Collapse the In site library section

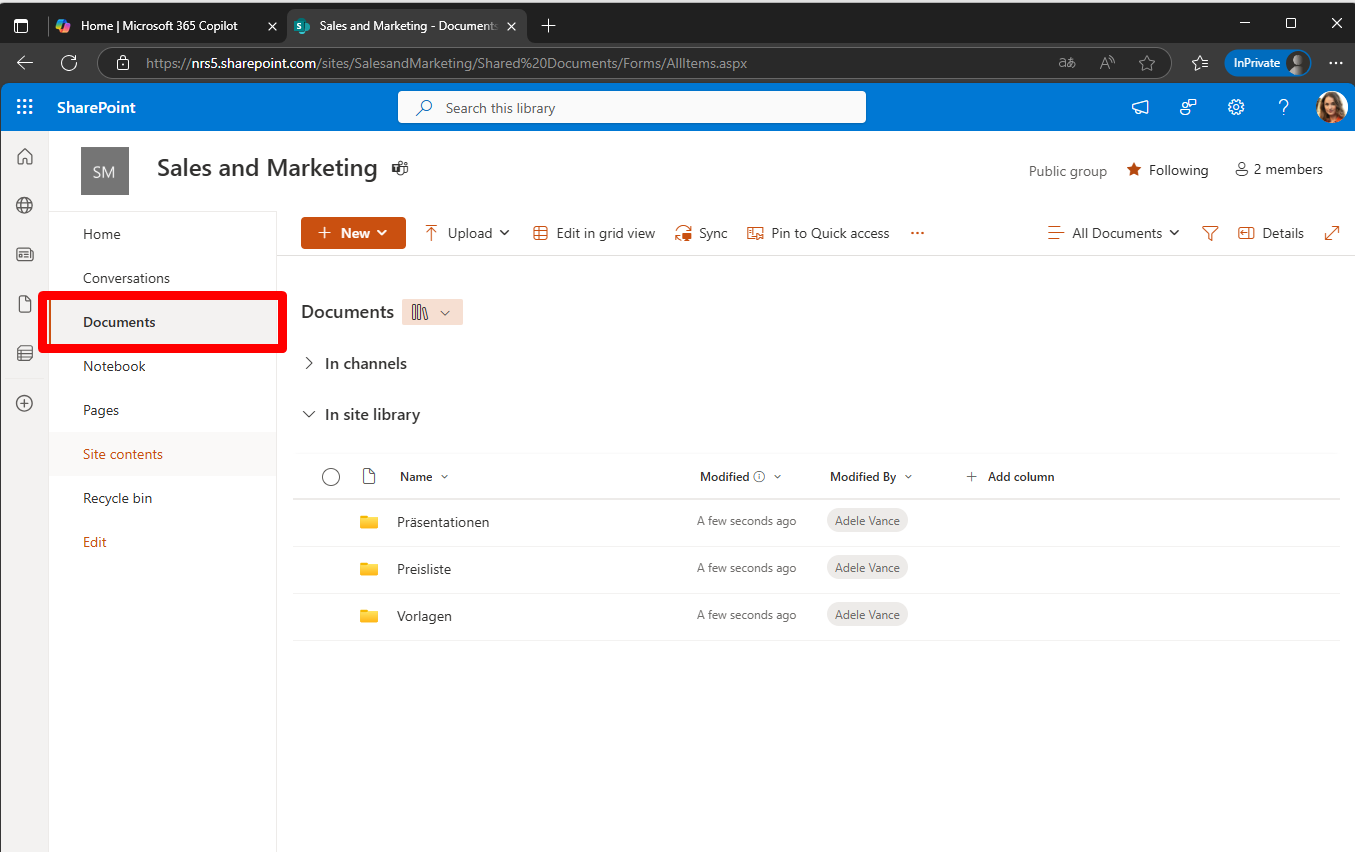pos(309,415)
